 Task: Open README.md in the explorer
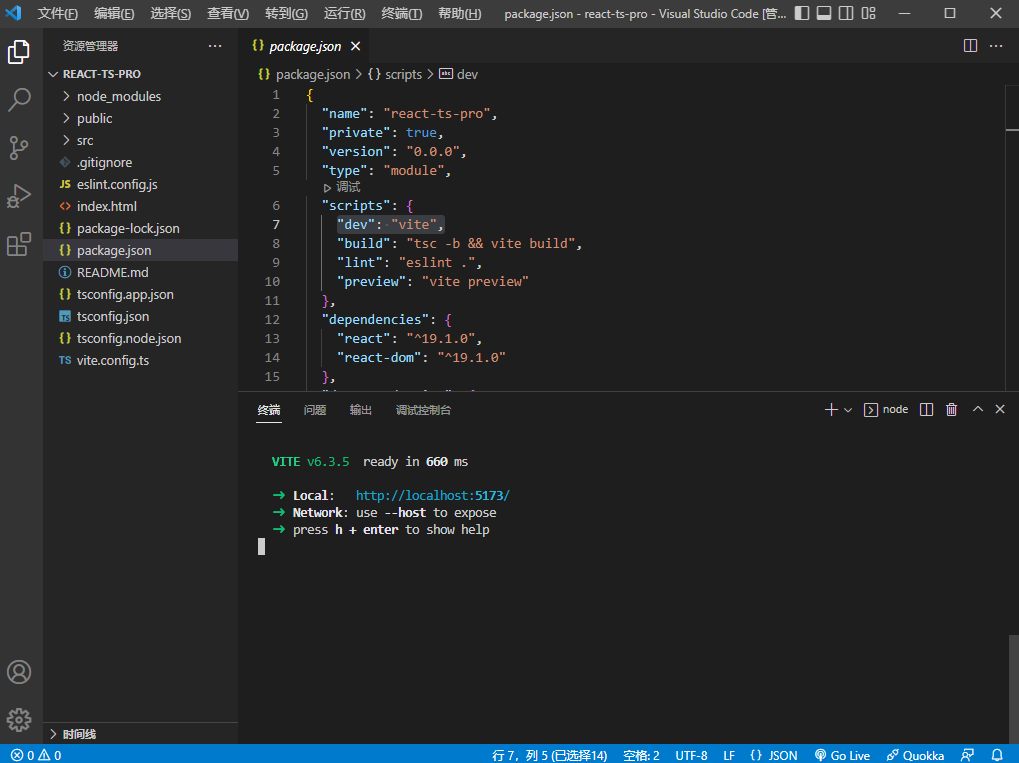tap(140, 272)
